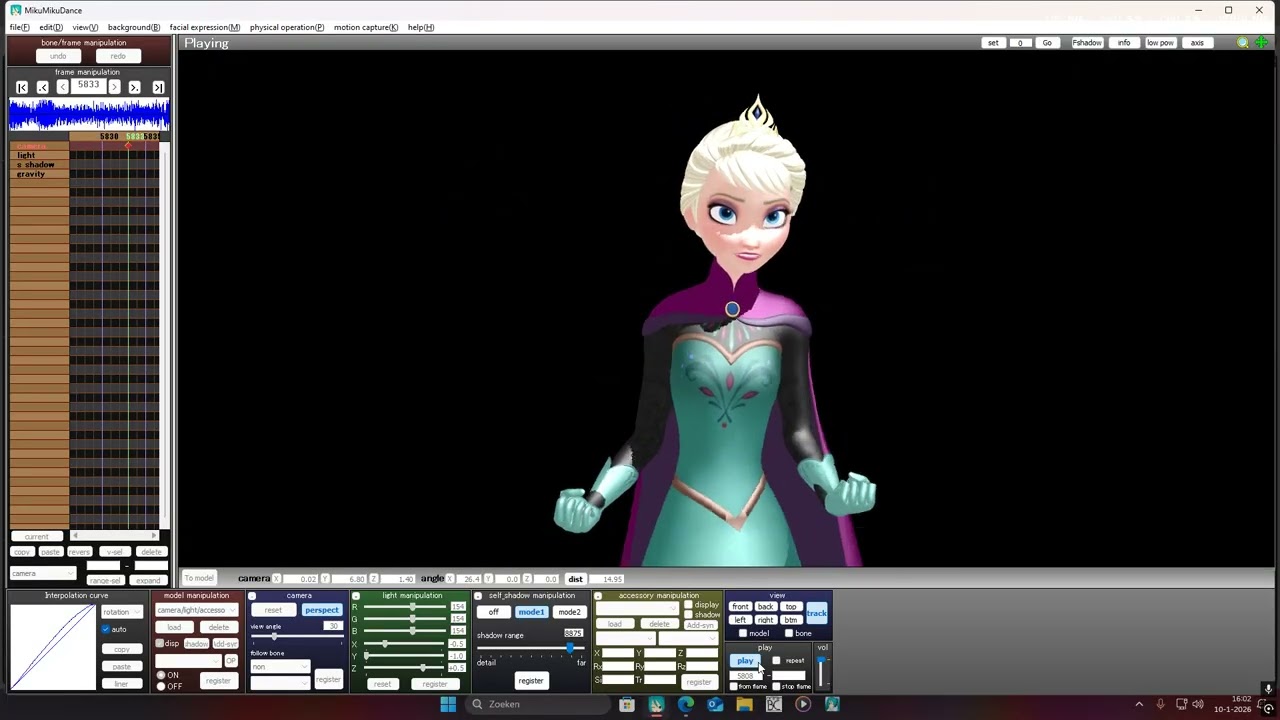
Task: Open the accessory selection dropdown
Action: coord(637,608)
